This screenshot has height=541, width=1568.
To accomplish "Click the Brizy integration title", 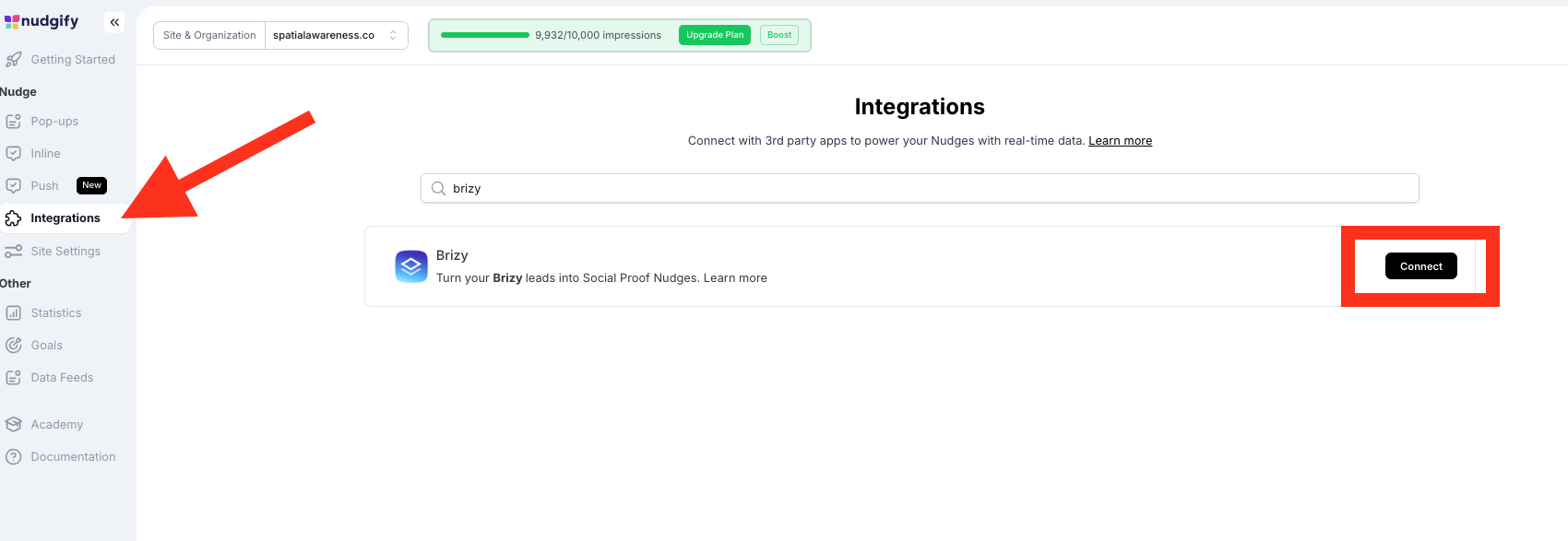I will tap(452, 255).
